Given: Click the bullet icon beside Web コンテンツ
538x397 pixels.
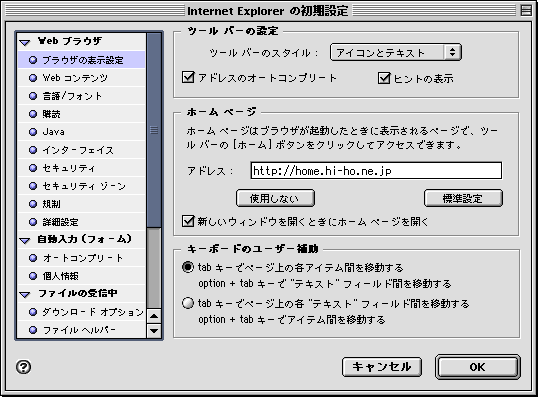Looking at the screenshot, I should click(x=33, y=78).
